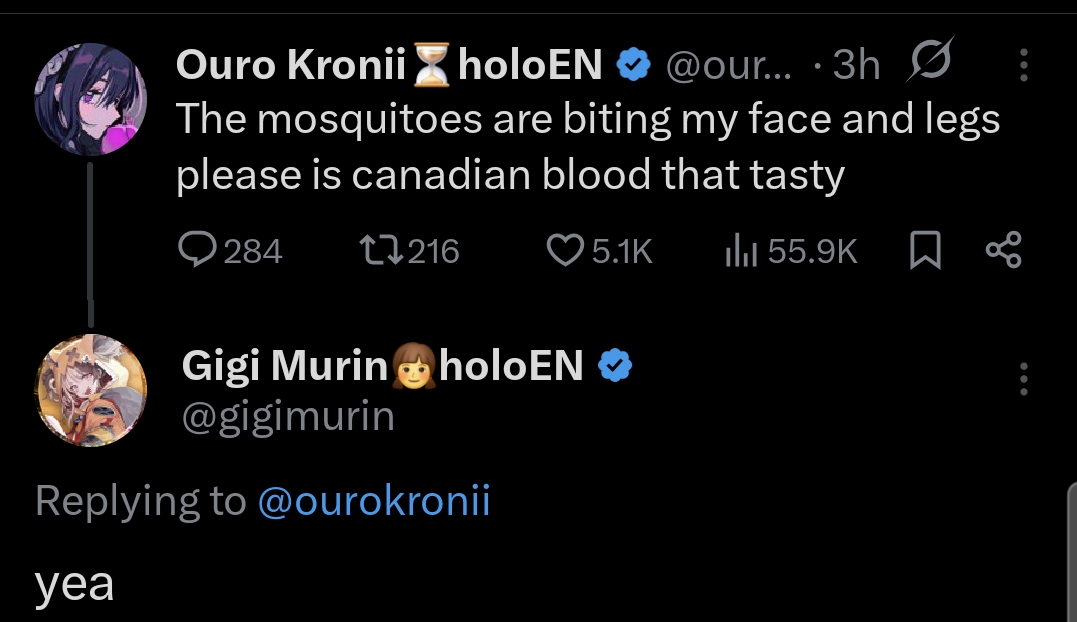The image size is (1077, 622).
Task: Open the @gigimurin handle
Action: 288,416
